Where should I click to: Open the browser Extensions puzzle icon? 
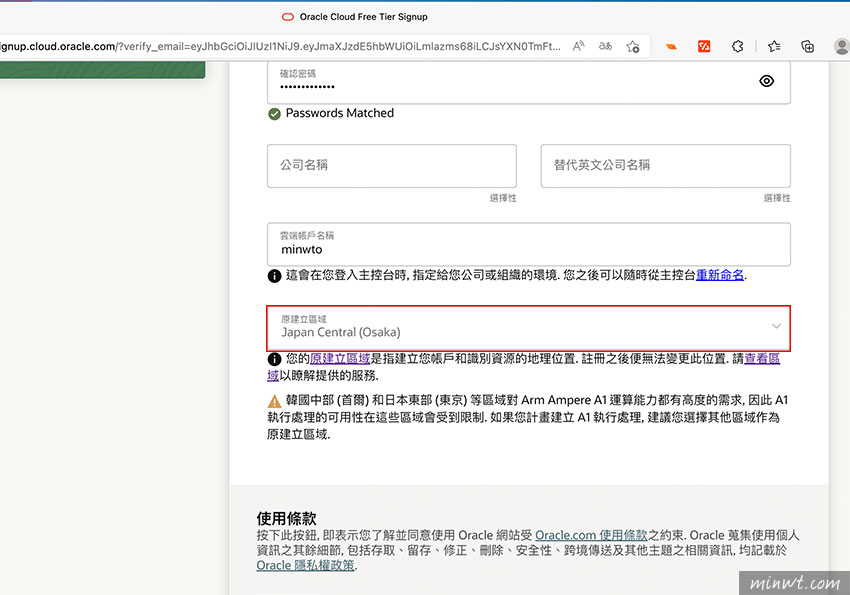[737, 47]
